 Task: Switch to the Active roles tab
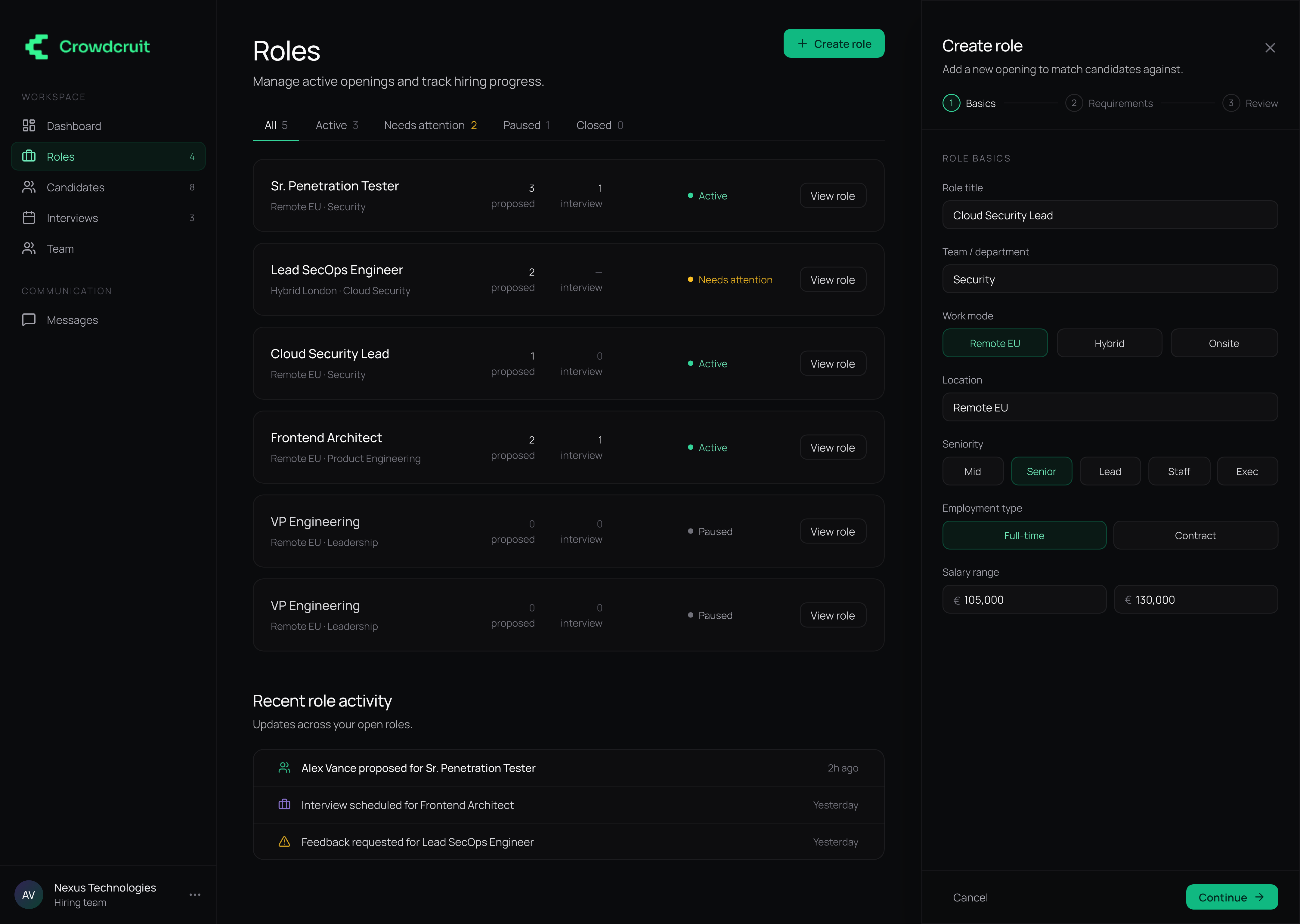[337, 125]
